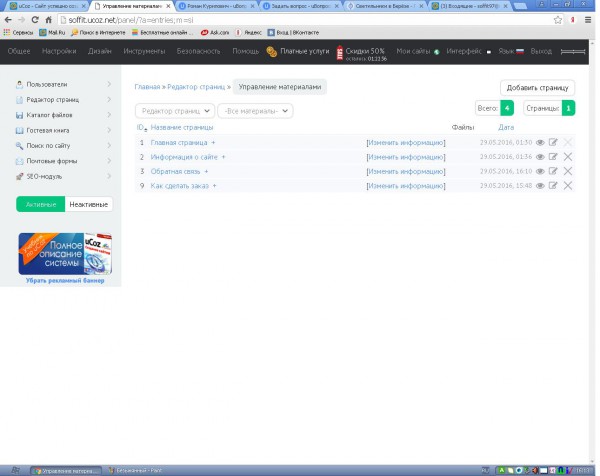This screenshot has width=600, height=476.
Task: Open the Общее menu
Action: [x=19, y=51]
